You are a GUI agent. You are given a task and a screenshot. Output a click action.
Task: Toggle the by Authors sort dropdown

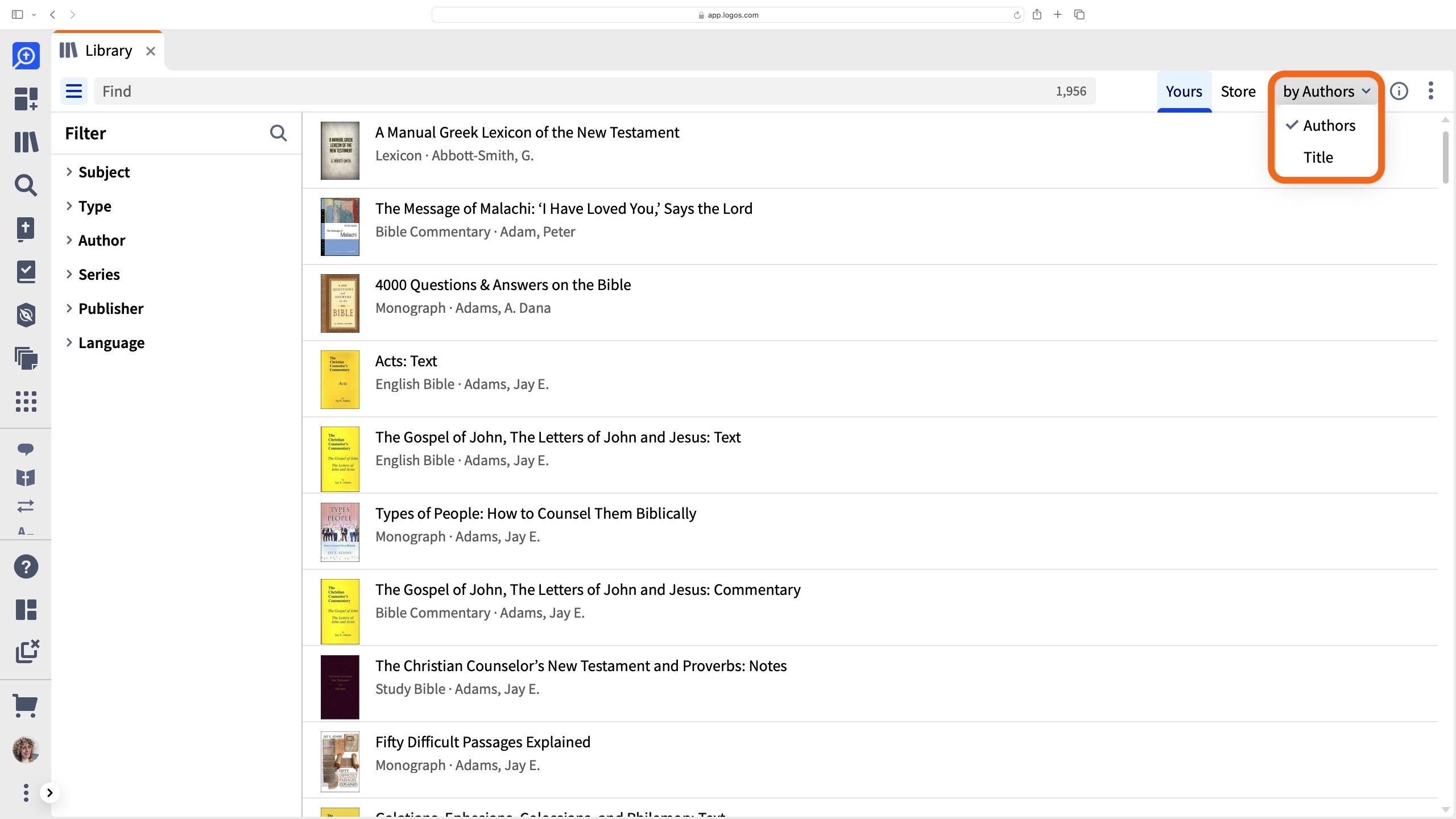pos(1326,91)
